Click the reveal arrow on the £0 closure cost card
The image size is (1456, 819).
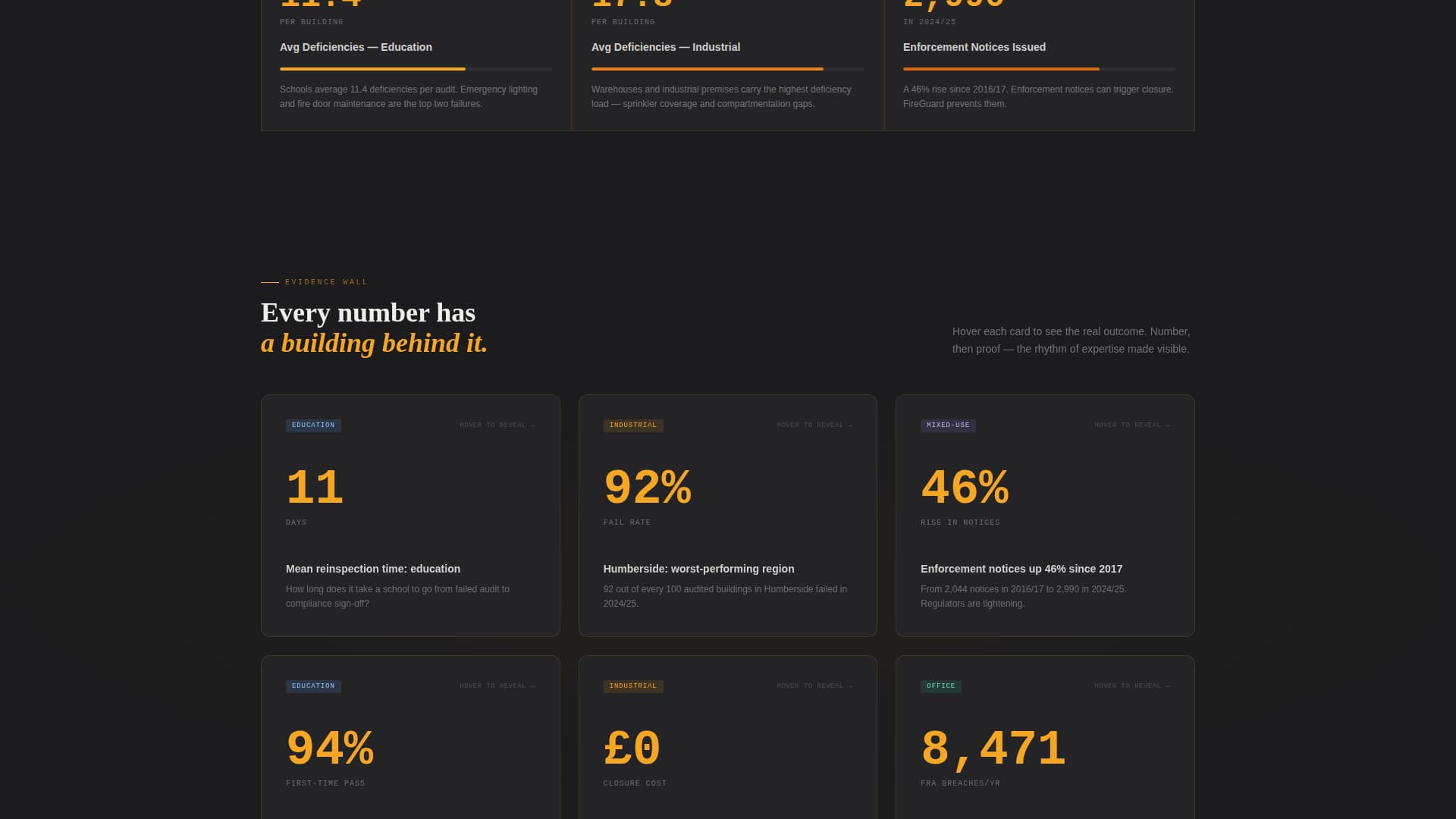(849, 686)
